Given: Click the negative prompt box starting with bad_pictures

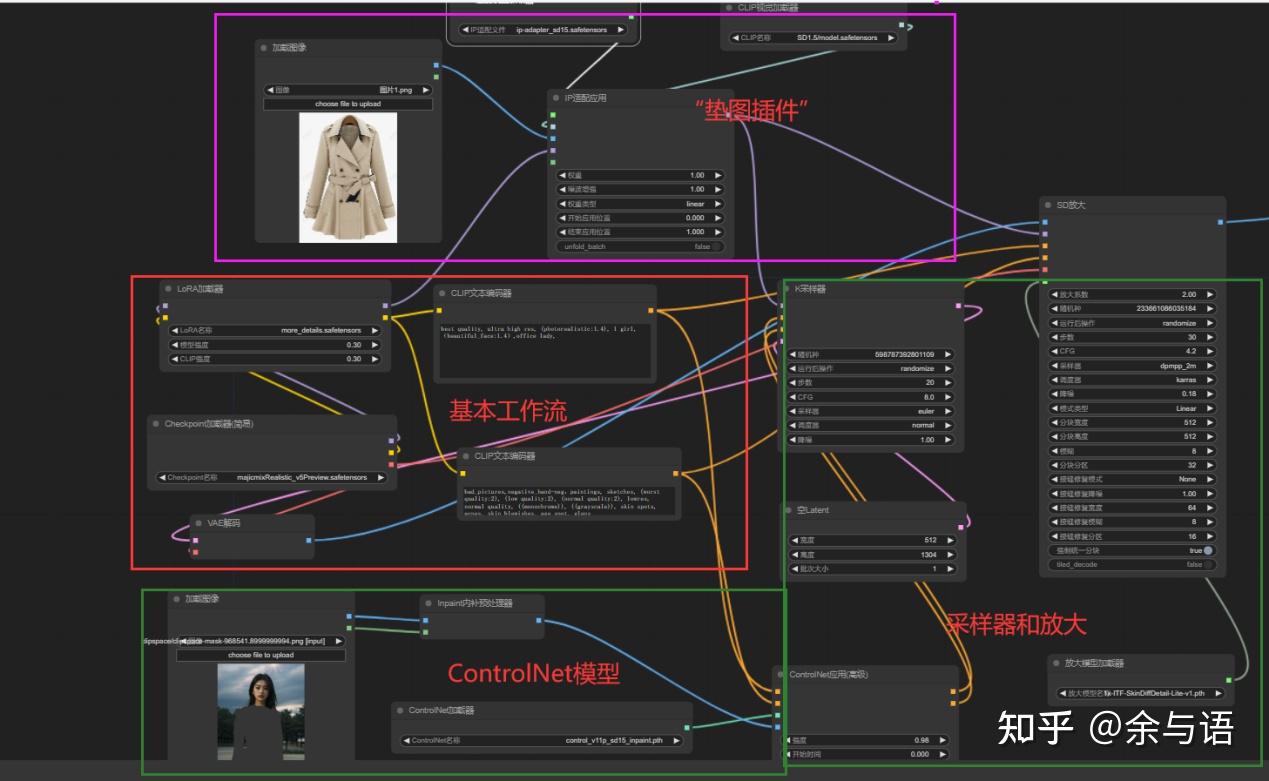Looking at the screenshot, I should (569, 501).
